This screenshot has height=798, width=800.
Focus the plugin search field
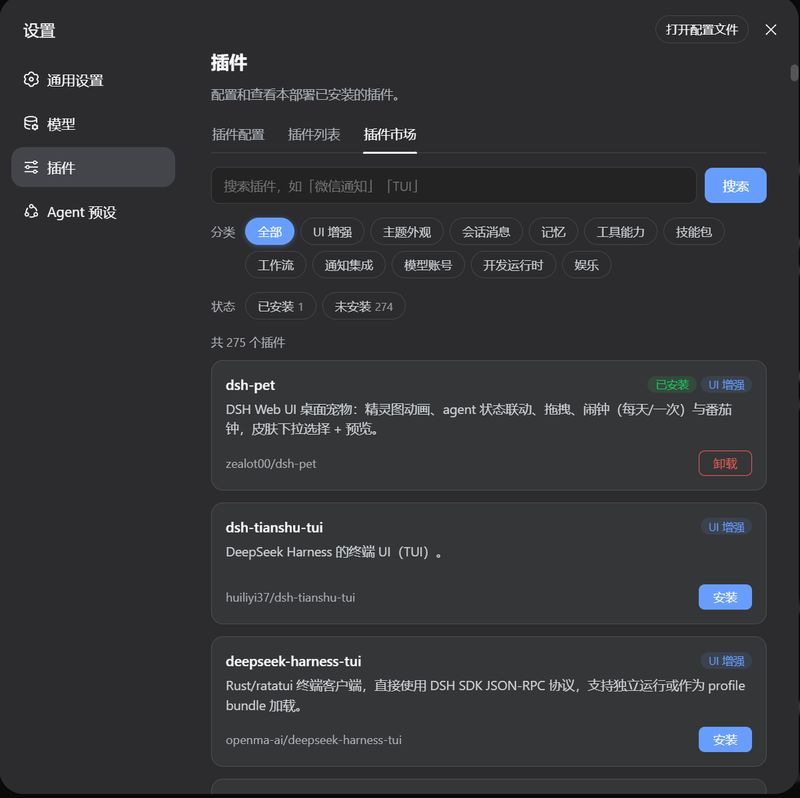[x=454, y=186]
